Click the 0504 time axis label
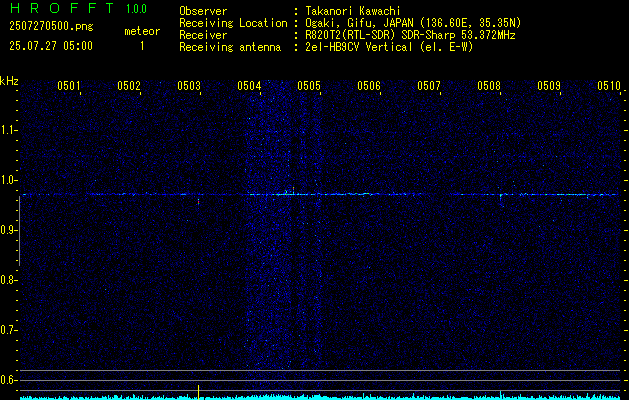Screen dimensions: 629x400 point(249,85)
